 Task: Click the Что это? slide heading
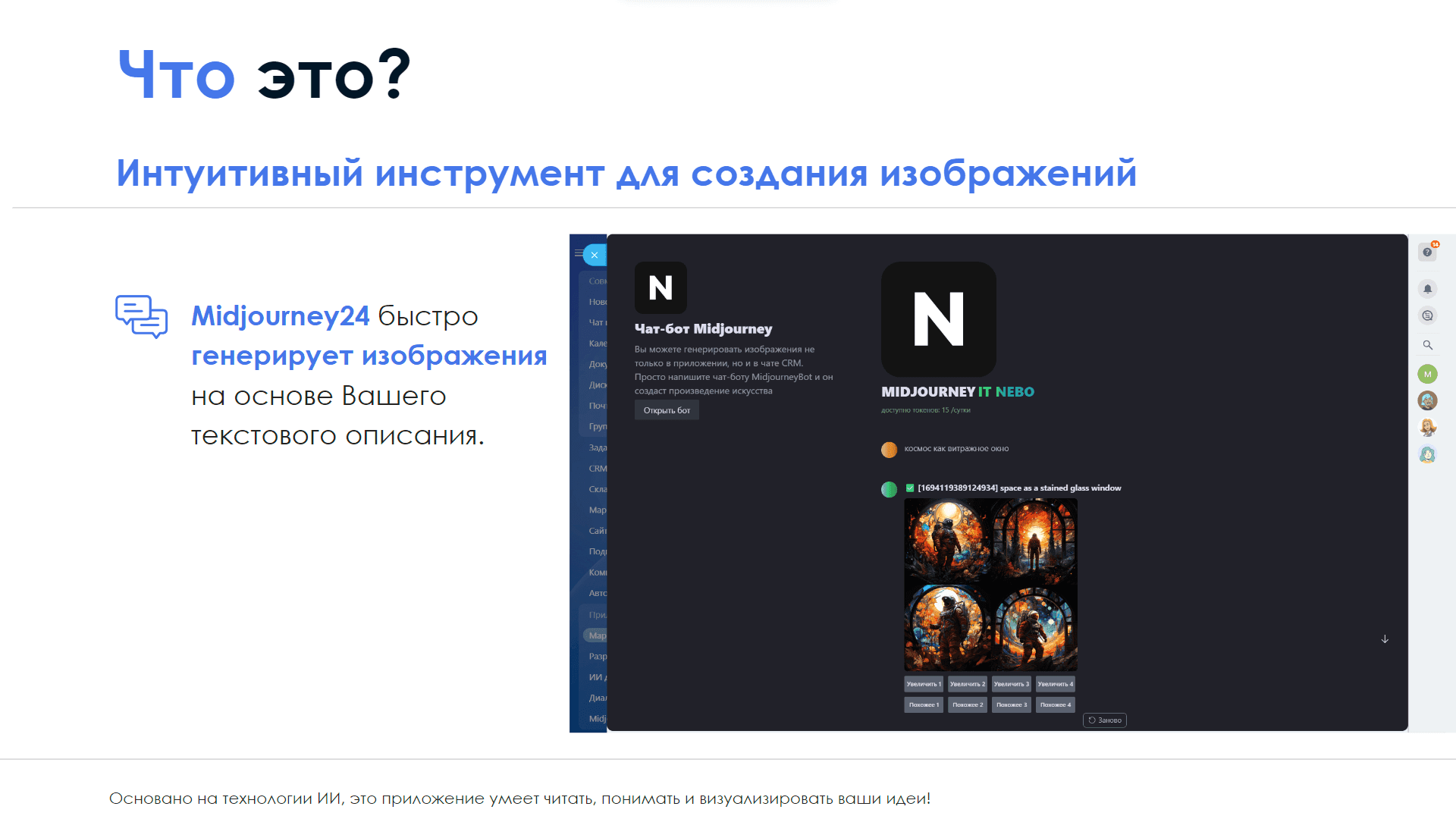[x=265, y=74]
